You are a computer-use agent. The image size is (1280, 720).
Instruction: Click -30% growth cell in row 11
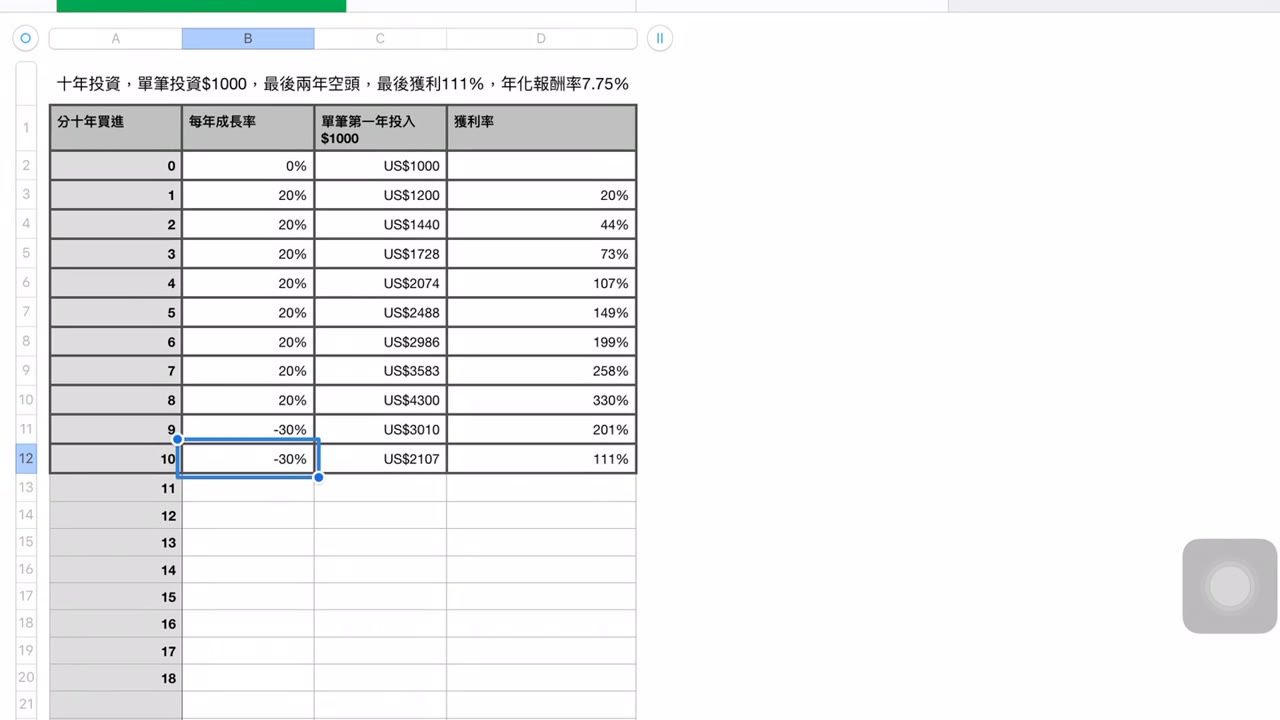click(x=248, y=430)
